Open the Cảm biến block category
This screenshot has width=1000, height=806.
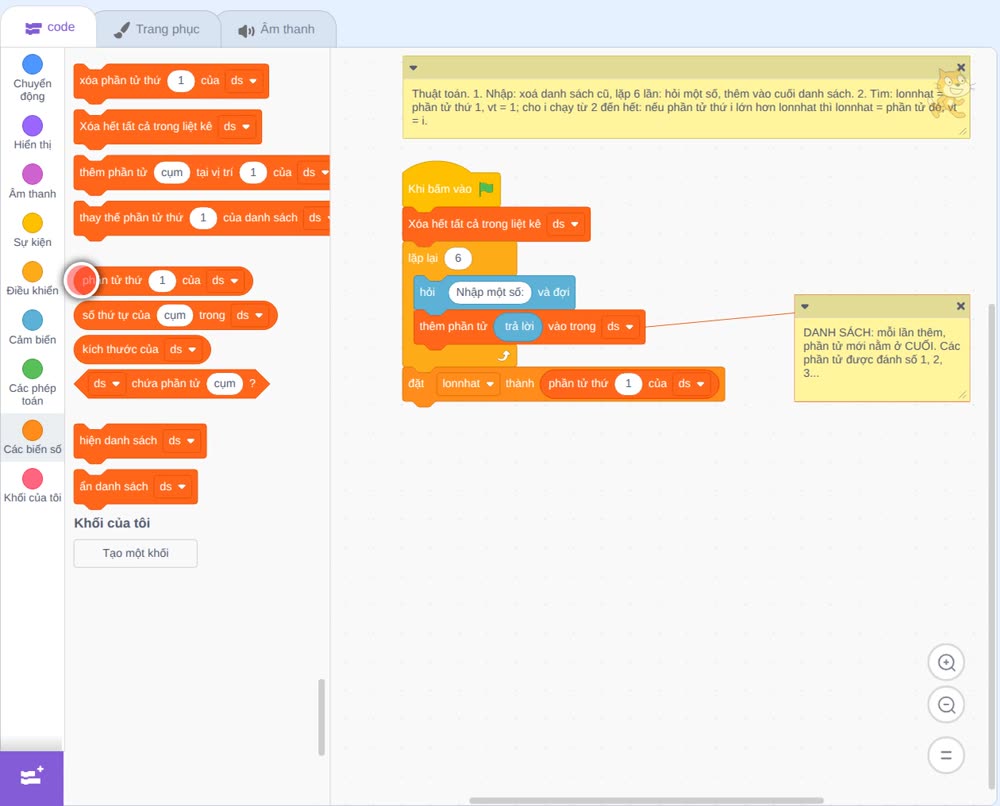click(32, 328)
